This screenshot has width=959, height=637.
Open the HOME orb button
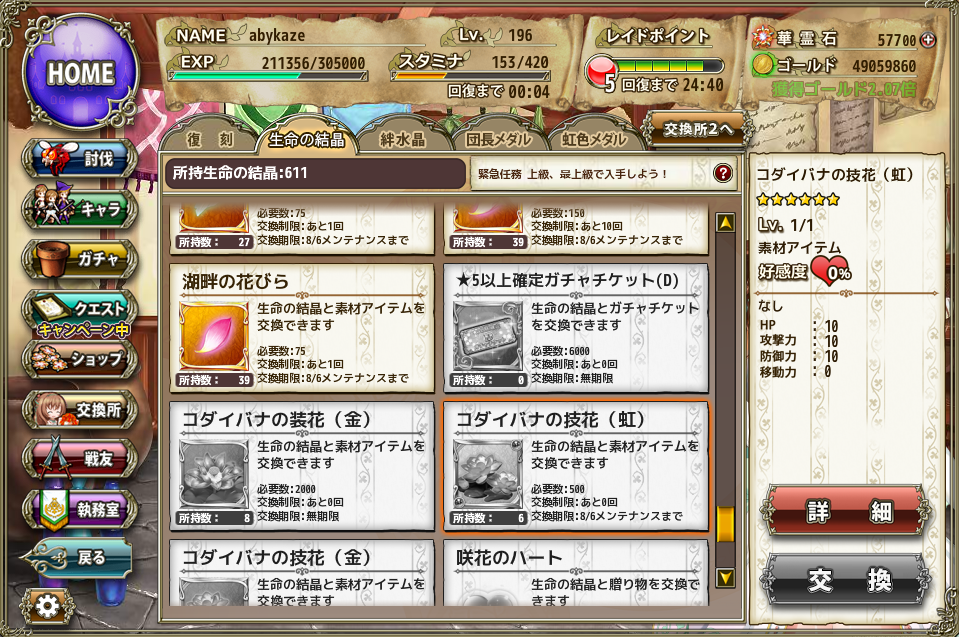(x=80, y=72)
